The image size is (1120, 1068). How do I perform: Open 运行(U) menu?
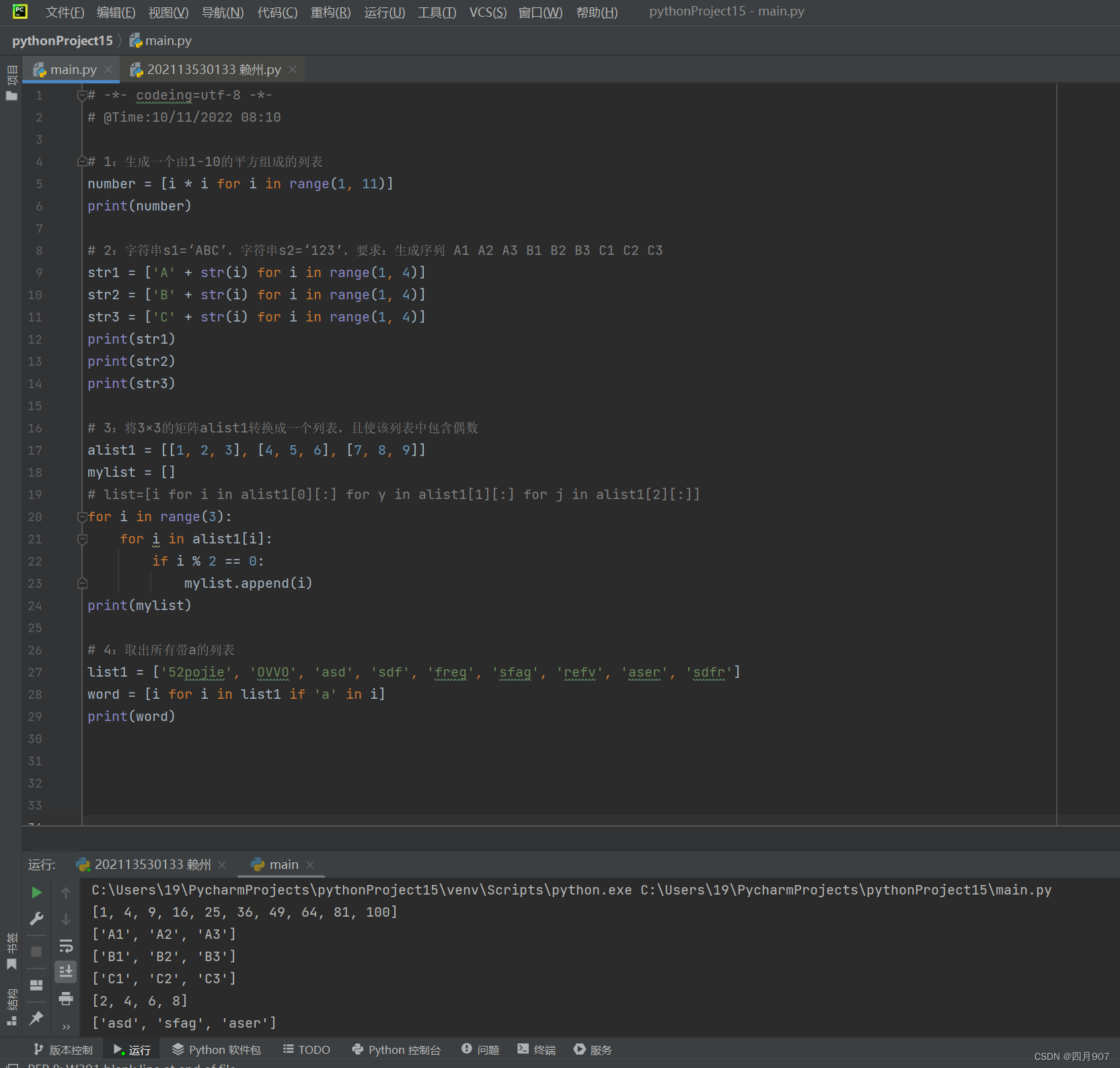point(384,13)
